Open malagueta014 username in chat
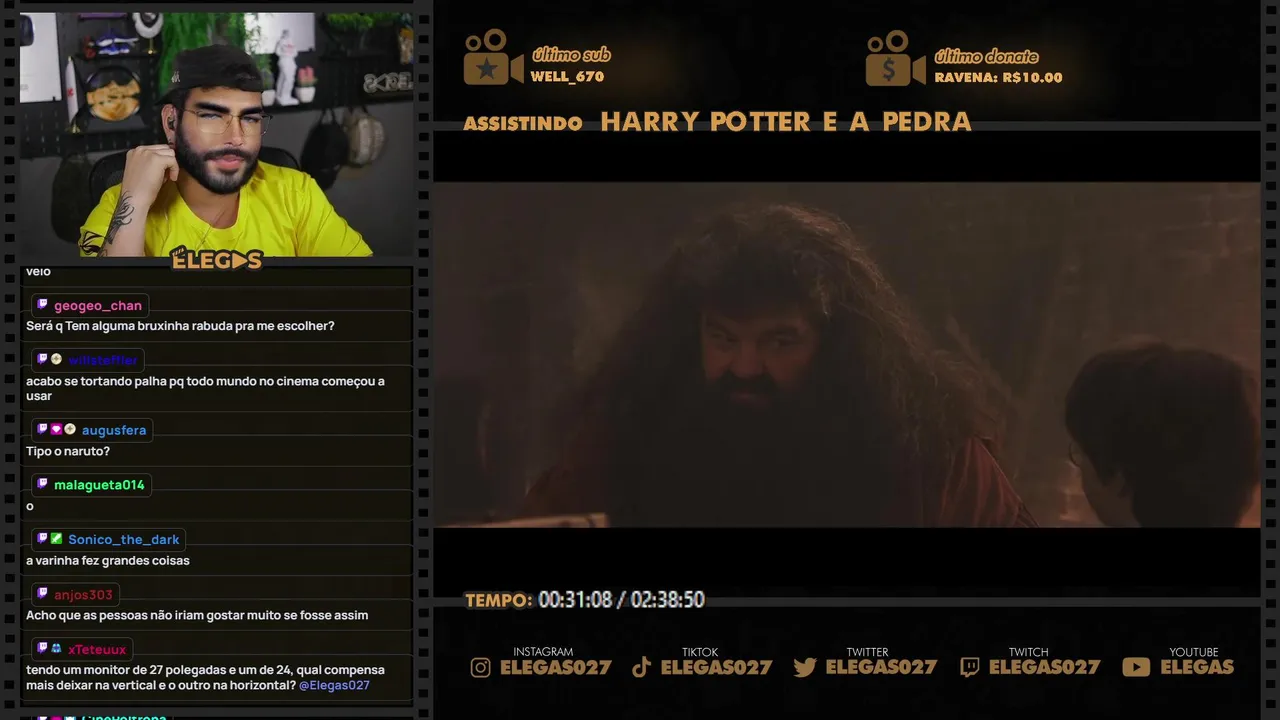 (99, 485)
